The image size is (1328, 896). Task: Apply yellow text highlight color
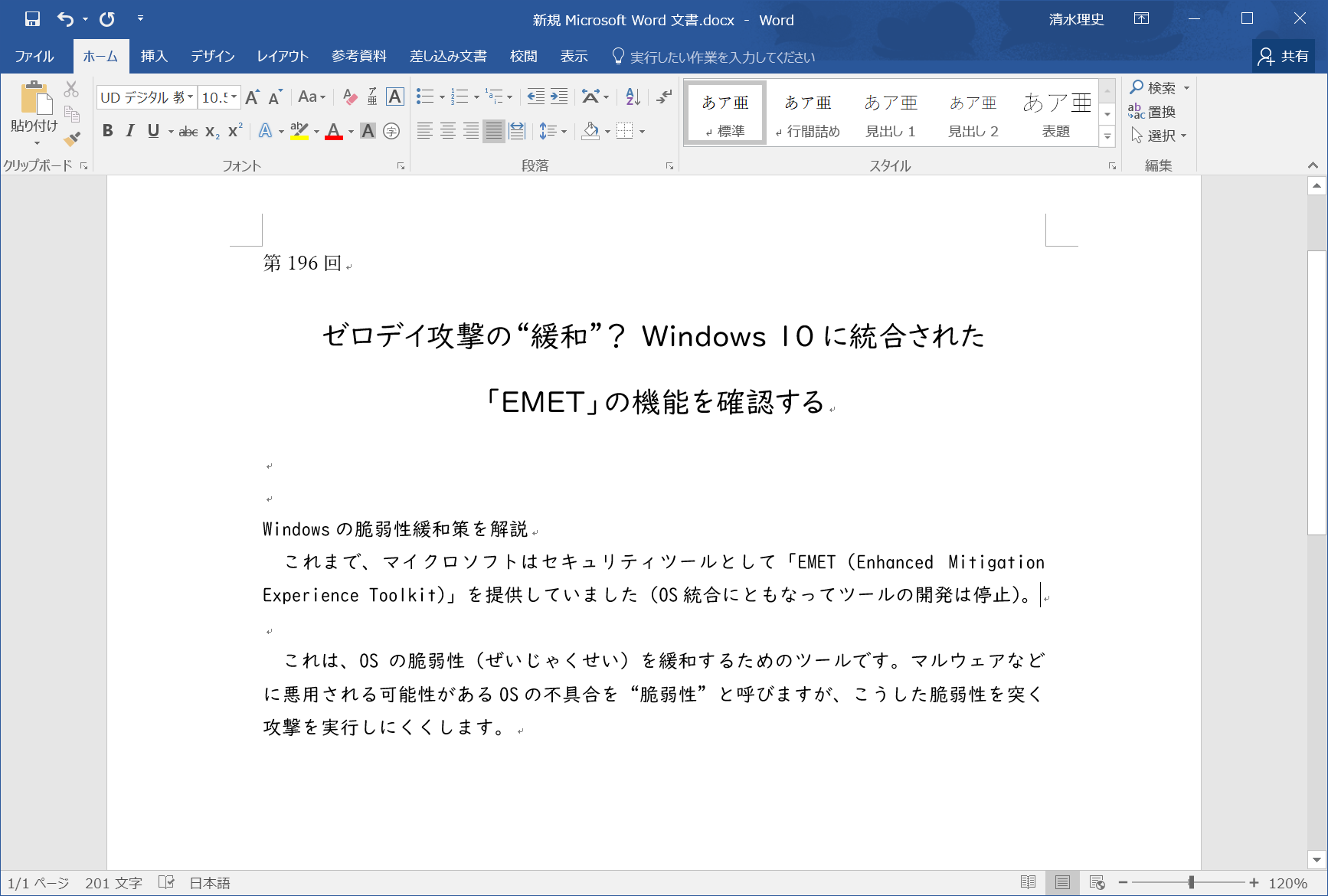[x=299, y=131]
